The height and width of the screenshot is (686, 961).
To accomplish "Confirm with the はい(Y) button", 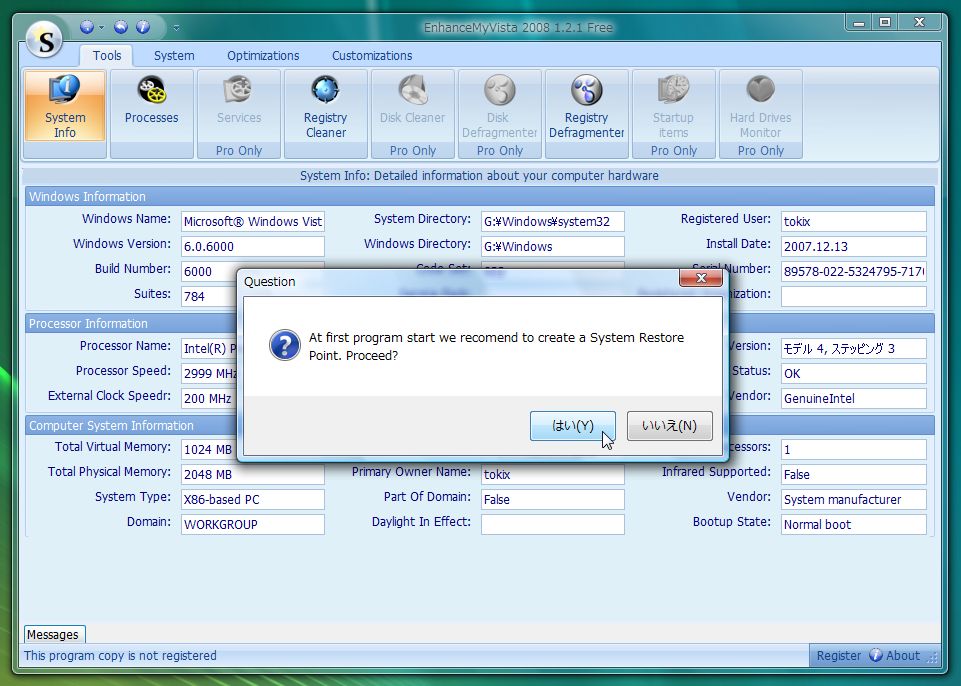I will coord(572,425).
